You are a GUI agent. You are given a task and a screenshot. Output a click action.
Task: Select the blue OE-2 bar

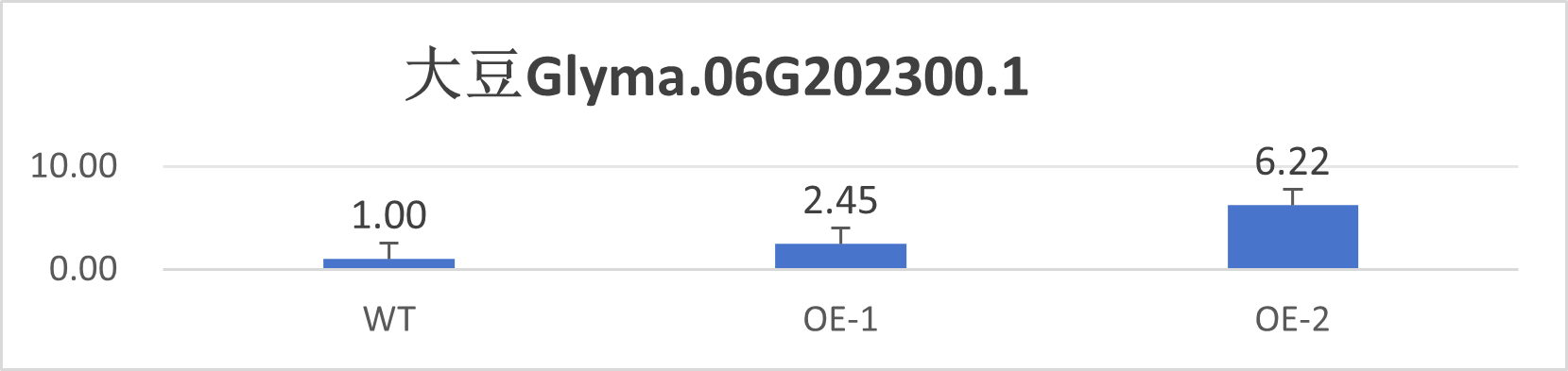(1292, 237)
